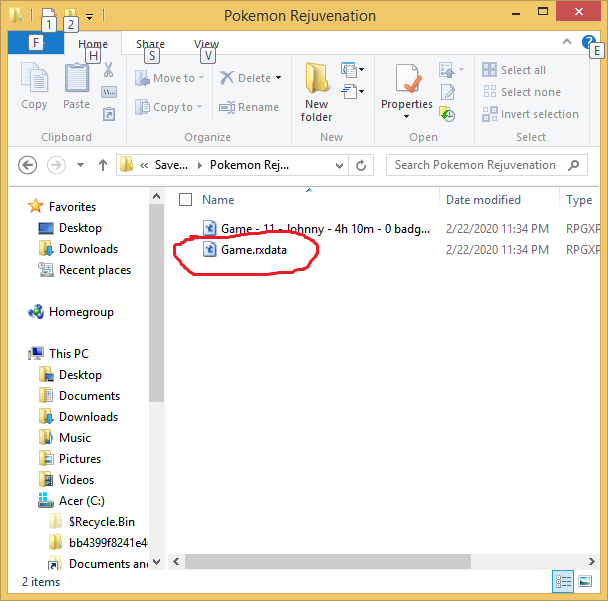The height and width of the screenshot is (601, 608).
Task: Click the History icon in Open group
Action: click(x=447, y=114)
